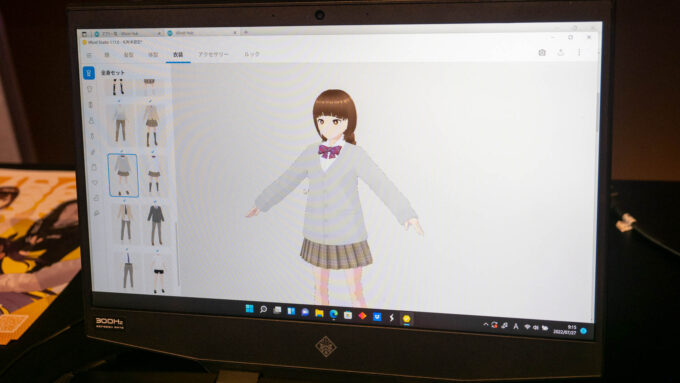
Task: Open the 衣装 tab
Action: click(178, 55)
